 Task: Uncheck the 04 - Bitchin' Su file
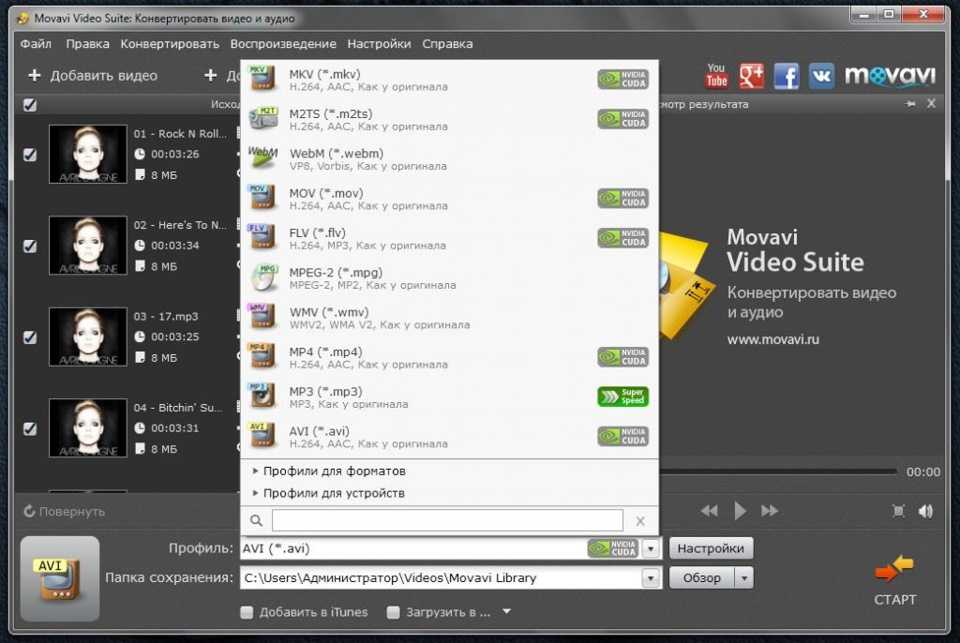coord(29,428)
